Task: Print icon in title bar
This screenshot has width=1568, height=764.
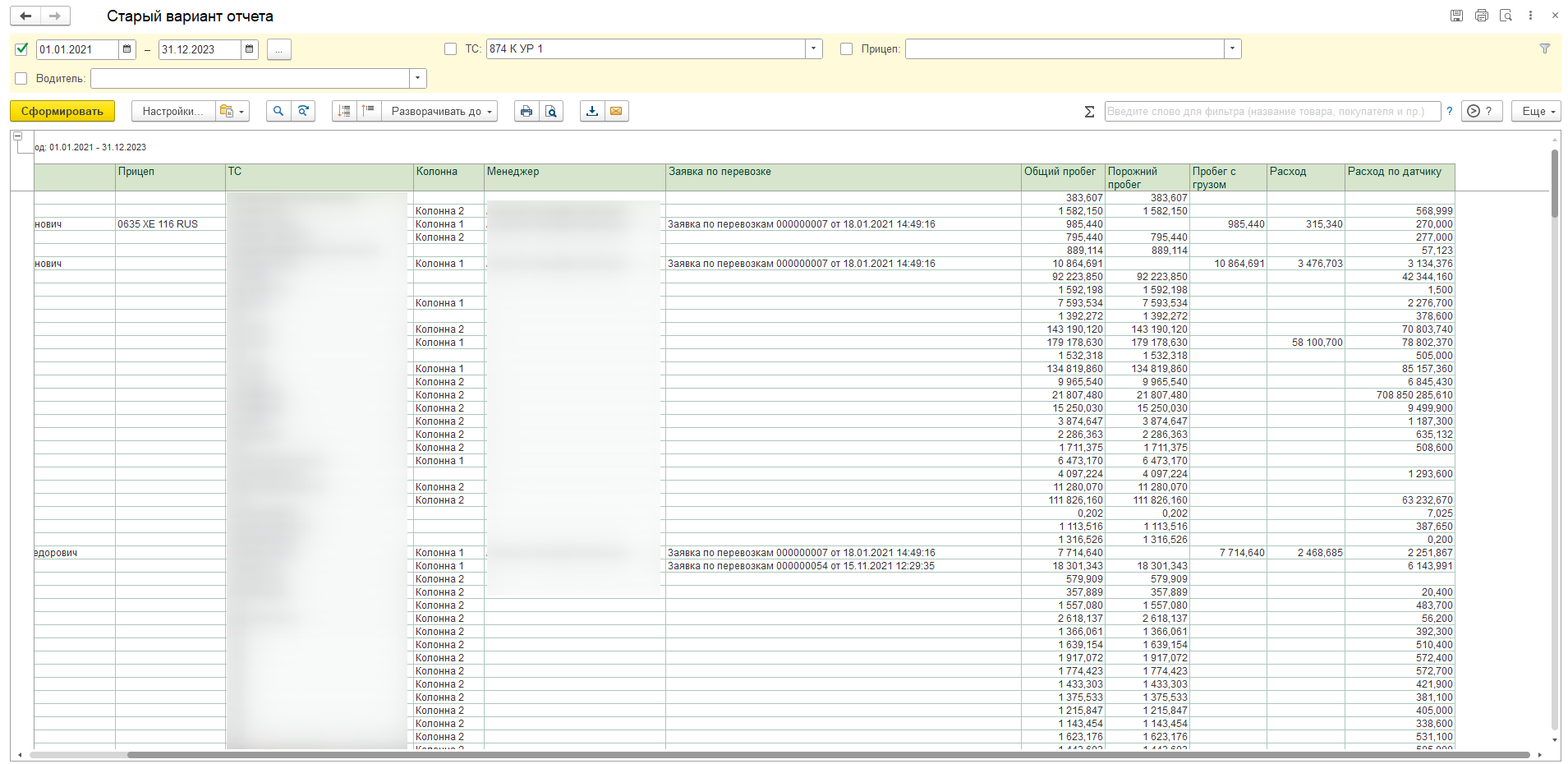Action: click(1481, 16)
